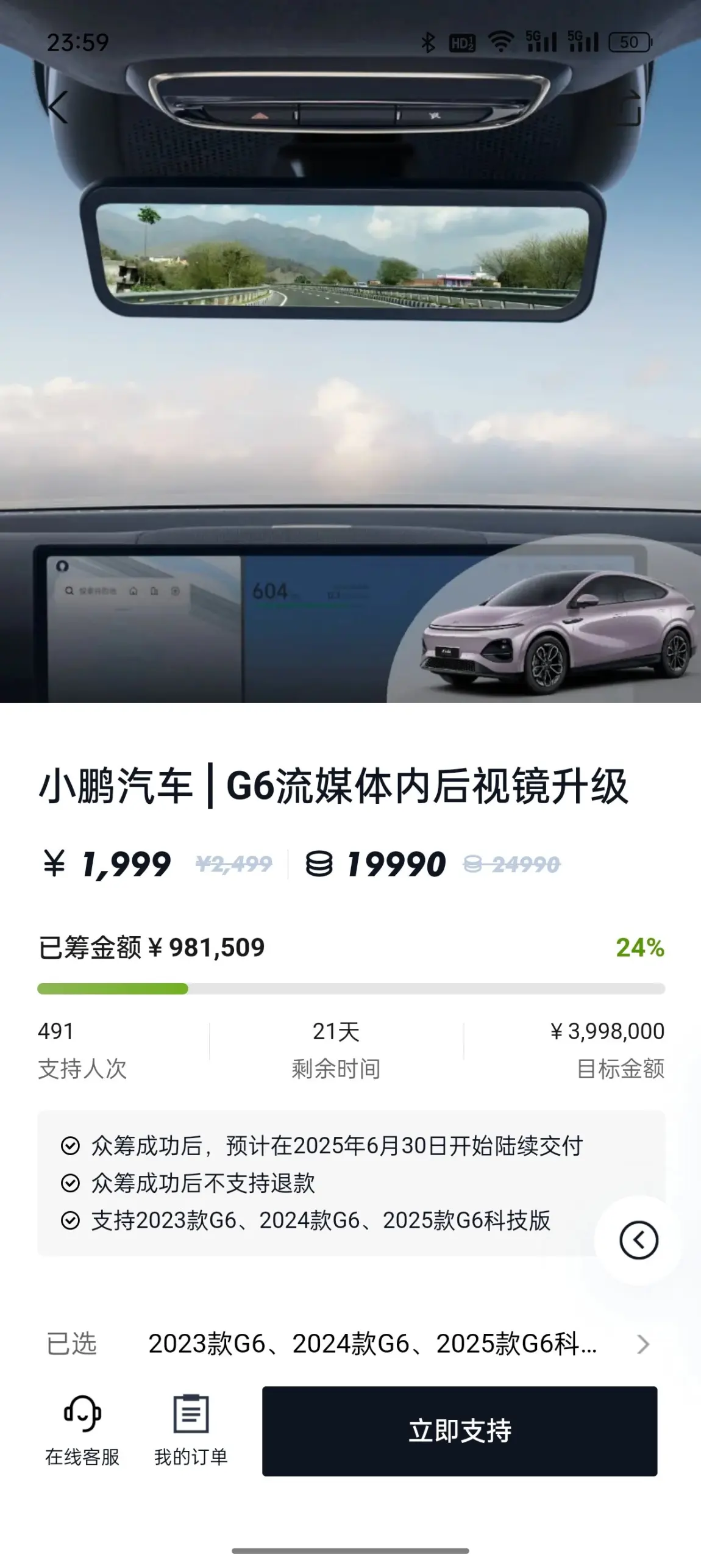Viewport: 701px width, 1568px height.
Task: Go back using the top-left arrow
Action: 58,108
